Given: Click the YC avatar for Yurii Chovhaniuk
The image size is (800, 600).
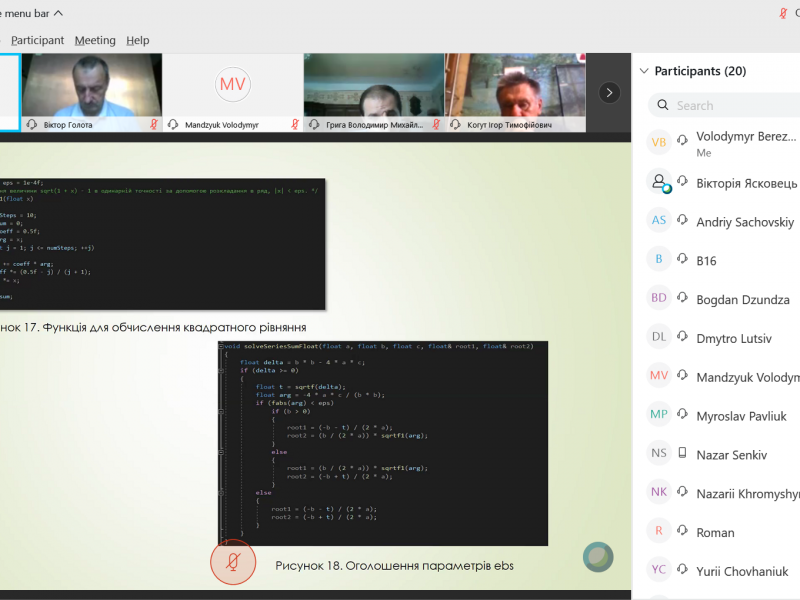Looking at the screenshot, I should (659, 571).
